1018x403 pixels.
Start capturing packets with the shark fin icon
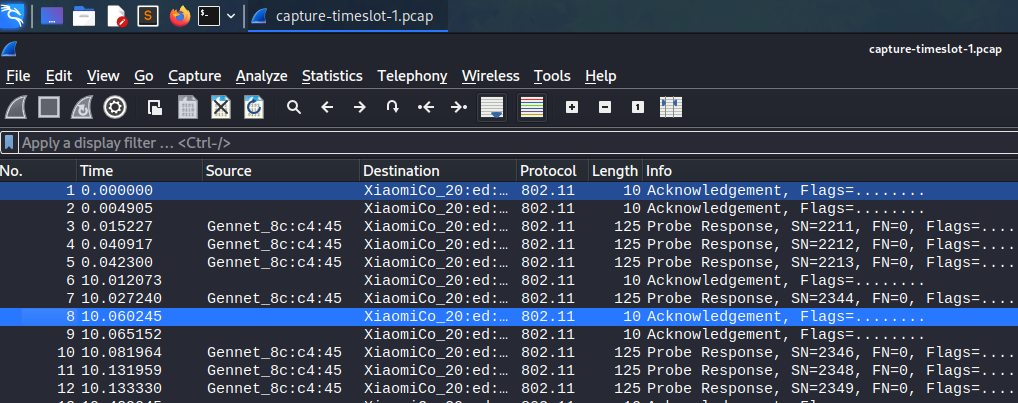pyautogui.click(x=16, y=107)
